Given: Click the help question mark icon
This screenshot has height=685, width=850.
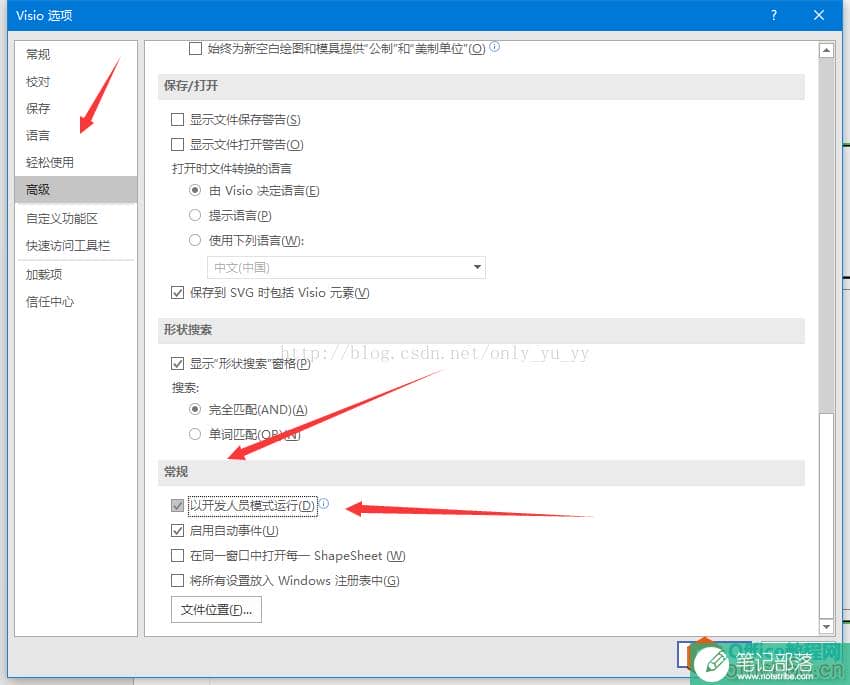Looking at the screenshot, I should point(774,15).
